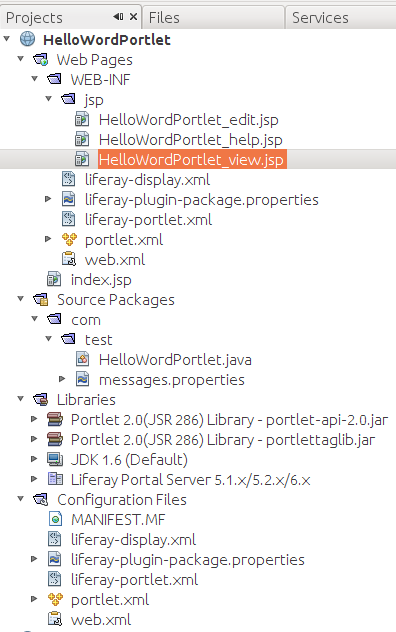Close the Projects tab
396x632 pixels.
133,17
